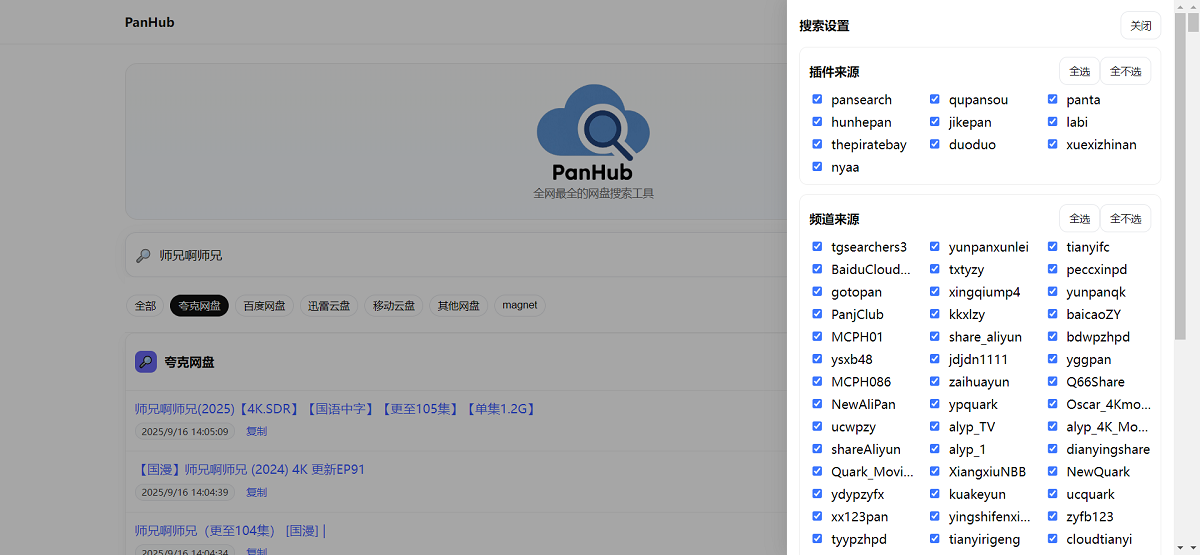The height and width of the screenshot is (555, 1200).
Task: Show all results via 全部 tab
Action: click(x=146, y=306)
